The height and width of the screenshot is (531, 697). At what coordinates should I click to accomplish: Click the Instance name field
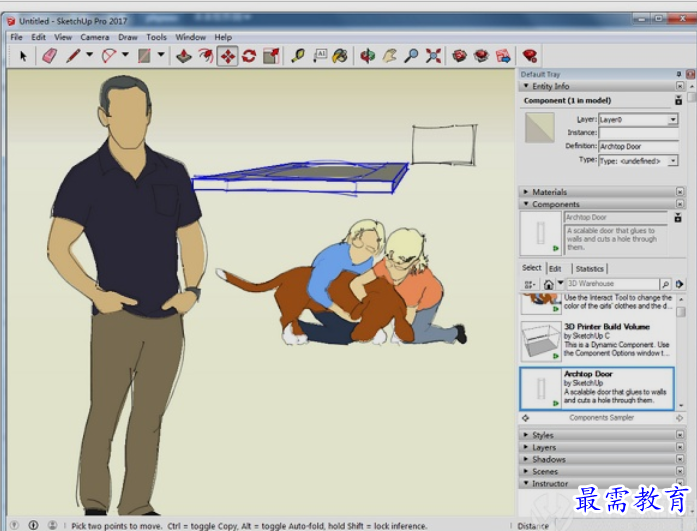pos(638,133)
